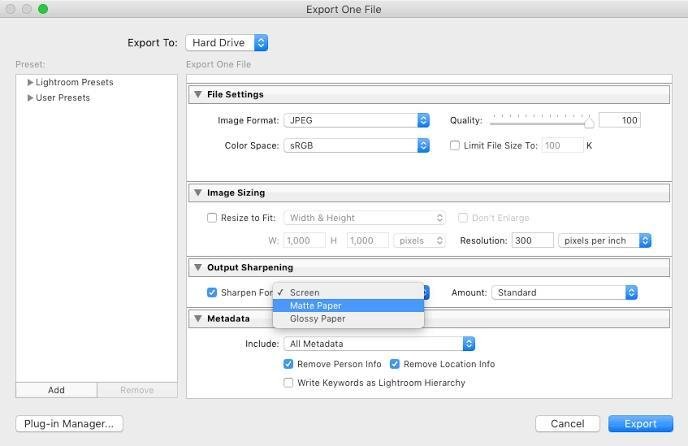Image resolution: width=688 pixels, height=446 pixels.
Task: Click the Resolution input field
Action: 532,241
